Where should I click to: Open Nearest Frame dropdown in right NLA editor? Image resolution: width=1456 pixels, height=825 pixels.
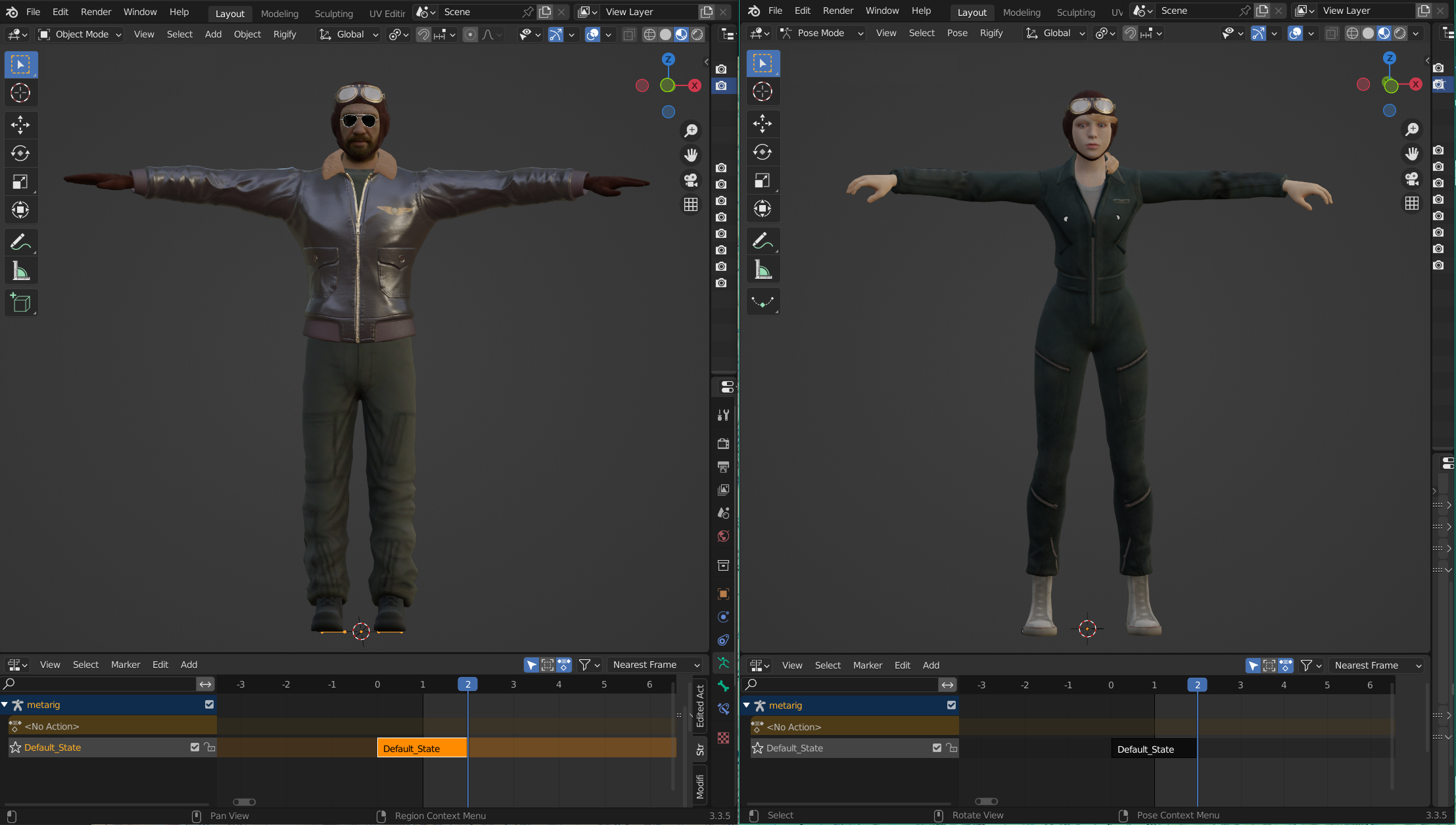(1376, 665)
